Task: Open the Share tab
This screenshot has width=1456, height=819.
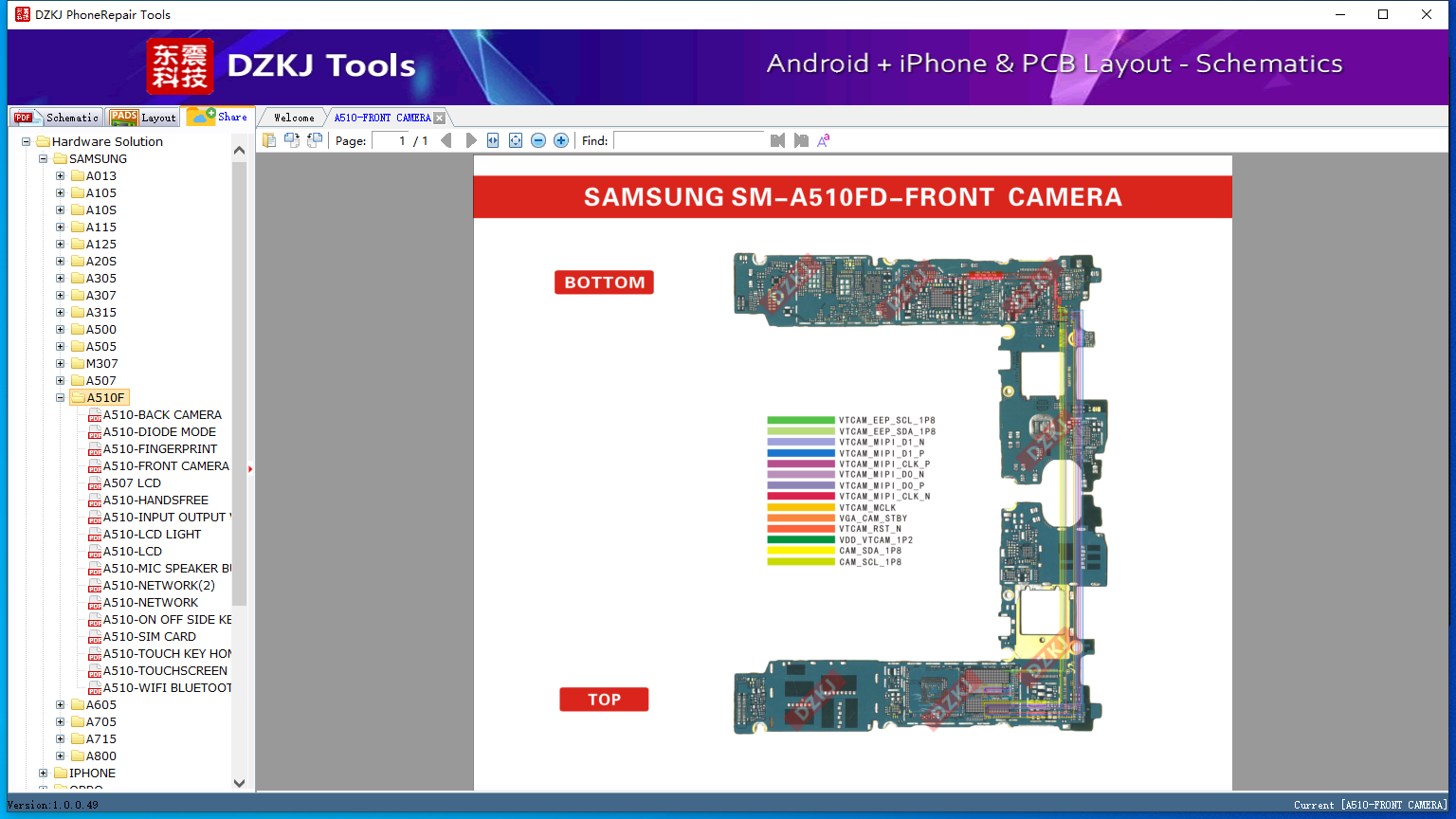Action: click(x=218, y=117)
